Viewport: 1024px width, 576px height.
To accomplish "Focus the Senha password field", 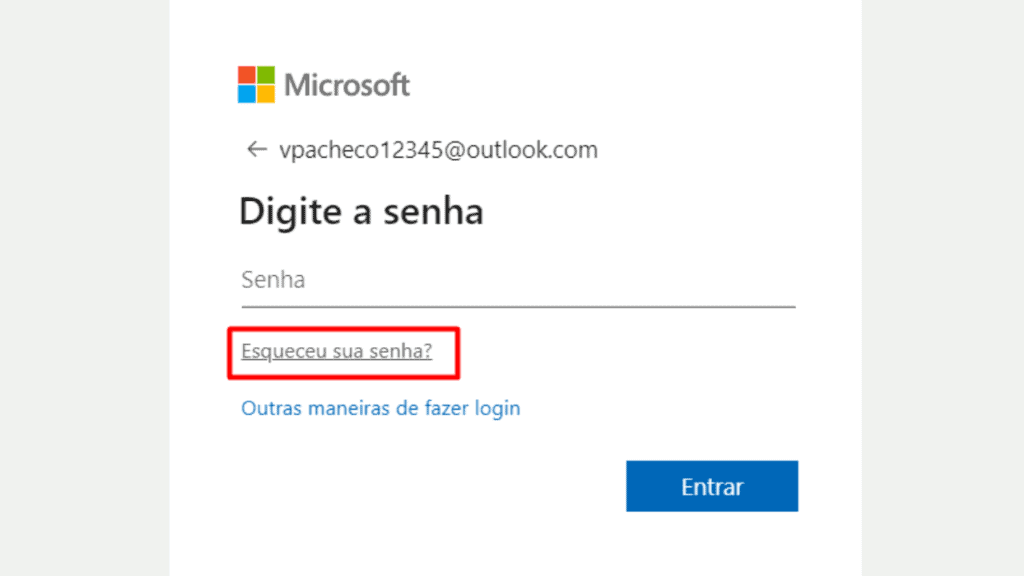I will point(517,280).
